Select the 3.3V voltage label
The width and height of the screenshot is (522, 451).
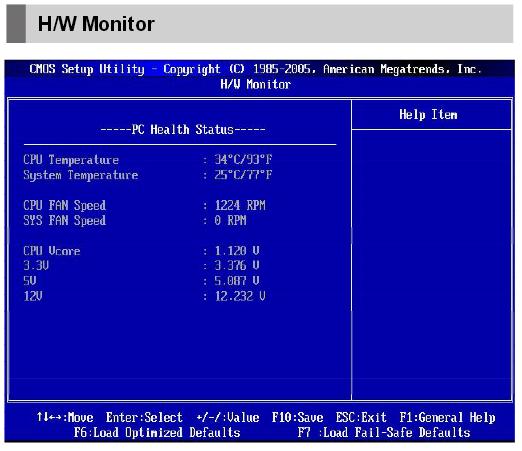coord(36,266)
